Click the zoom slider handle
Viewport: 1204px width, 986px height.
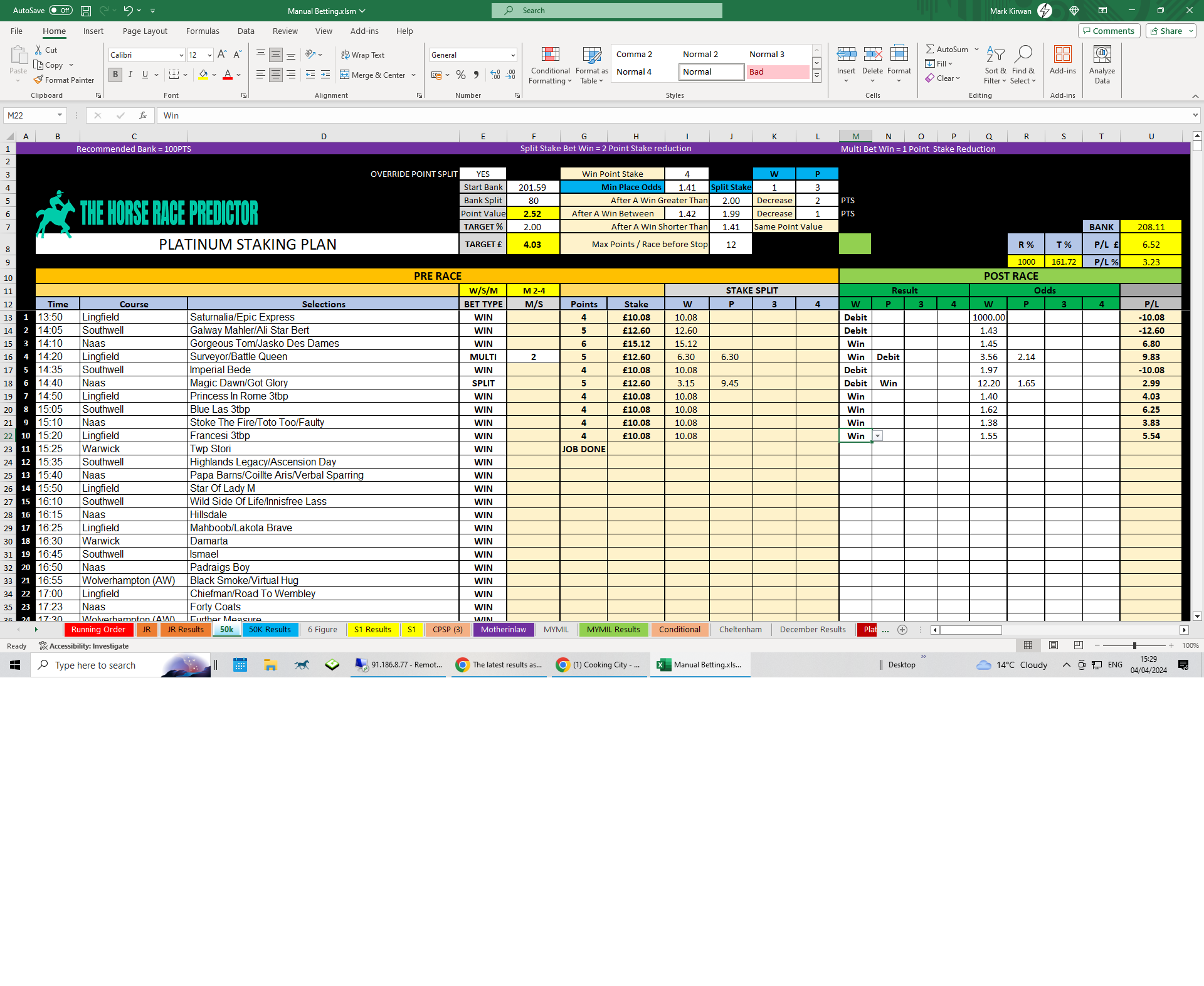[x=1134, y=645]
